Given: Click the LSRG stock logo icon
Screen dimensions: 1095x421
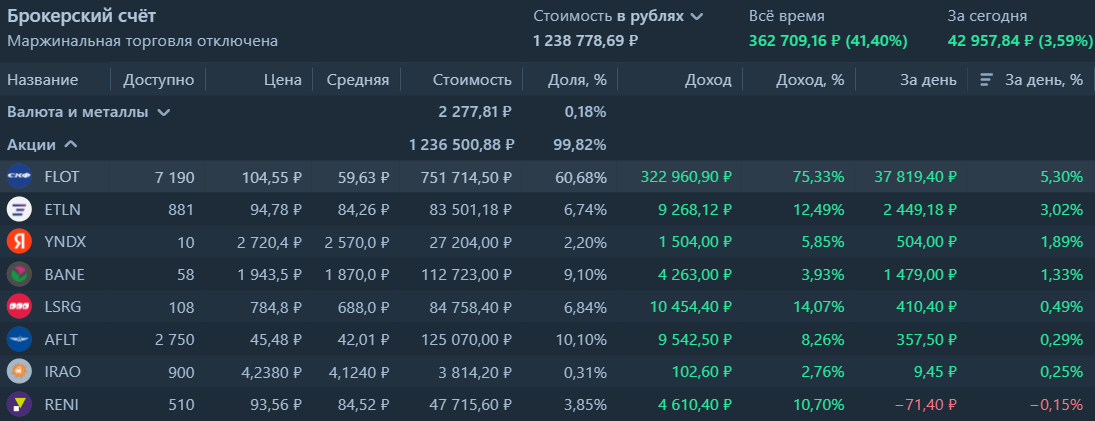Looking at the screenshot, I should tap(20, 306).
